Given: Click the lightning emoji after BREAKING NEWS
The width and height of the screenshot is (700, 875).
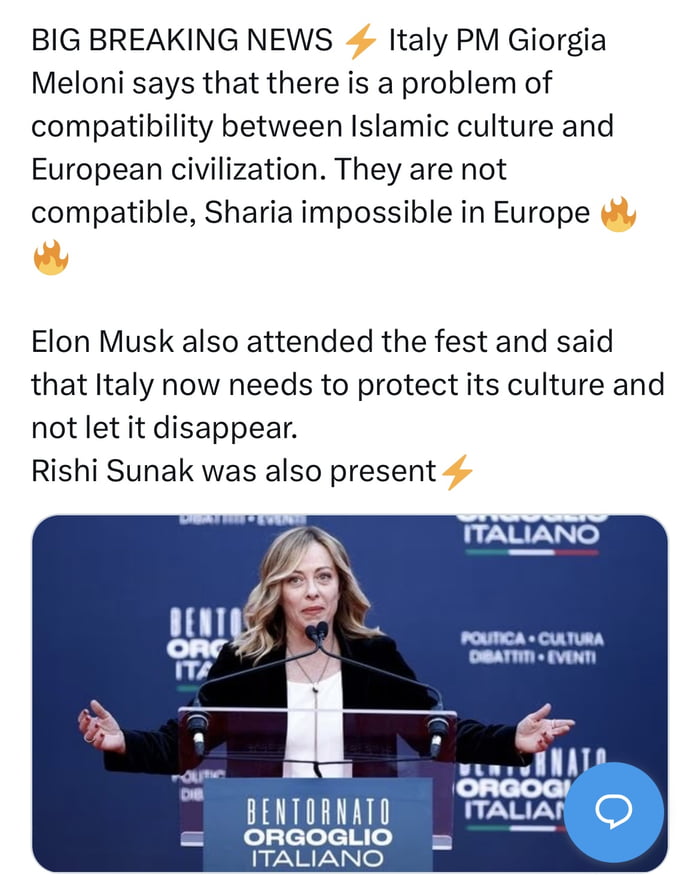Looking at the screenshot, I should click(x=359, y=41).
